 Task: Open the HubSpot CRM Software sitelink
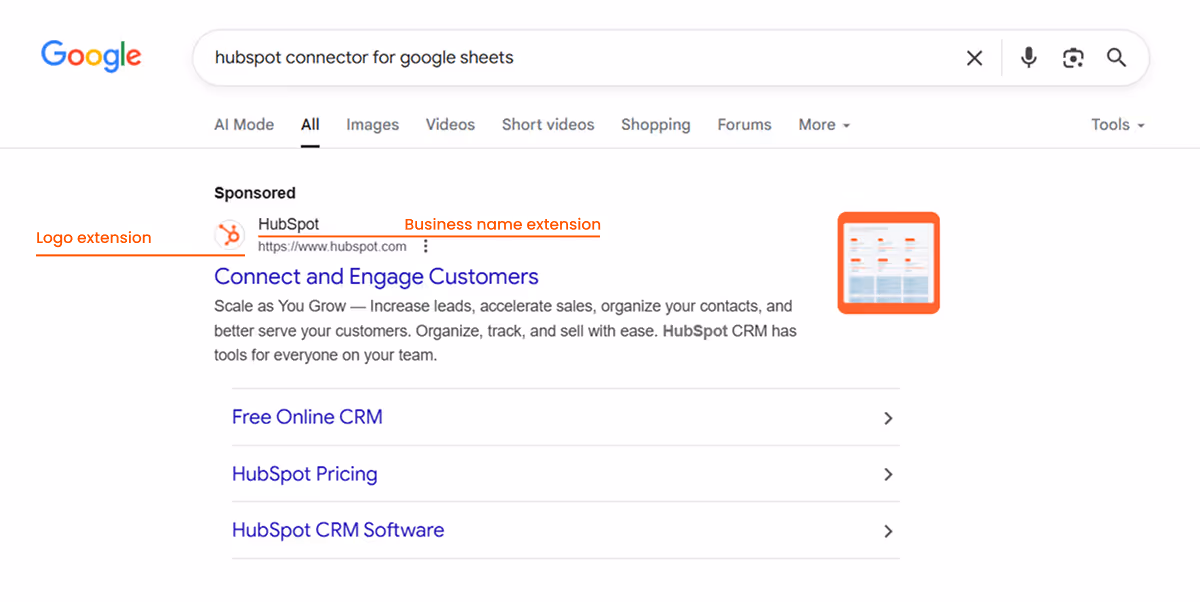point(338,530)
